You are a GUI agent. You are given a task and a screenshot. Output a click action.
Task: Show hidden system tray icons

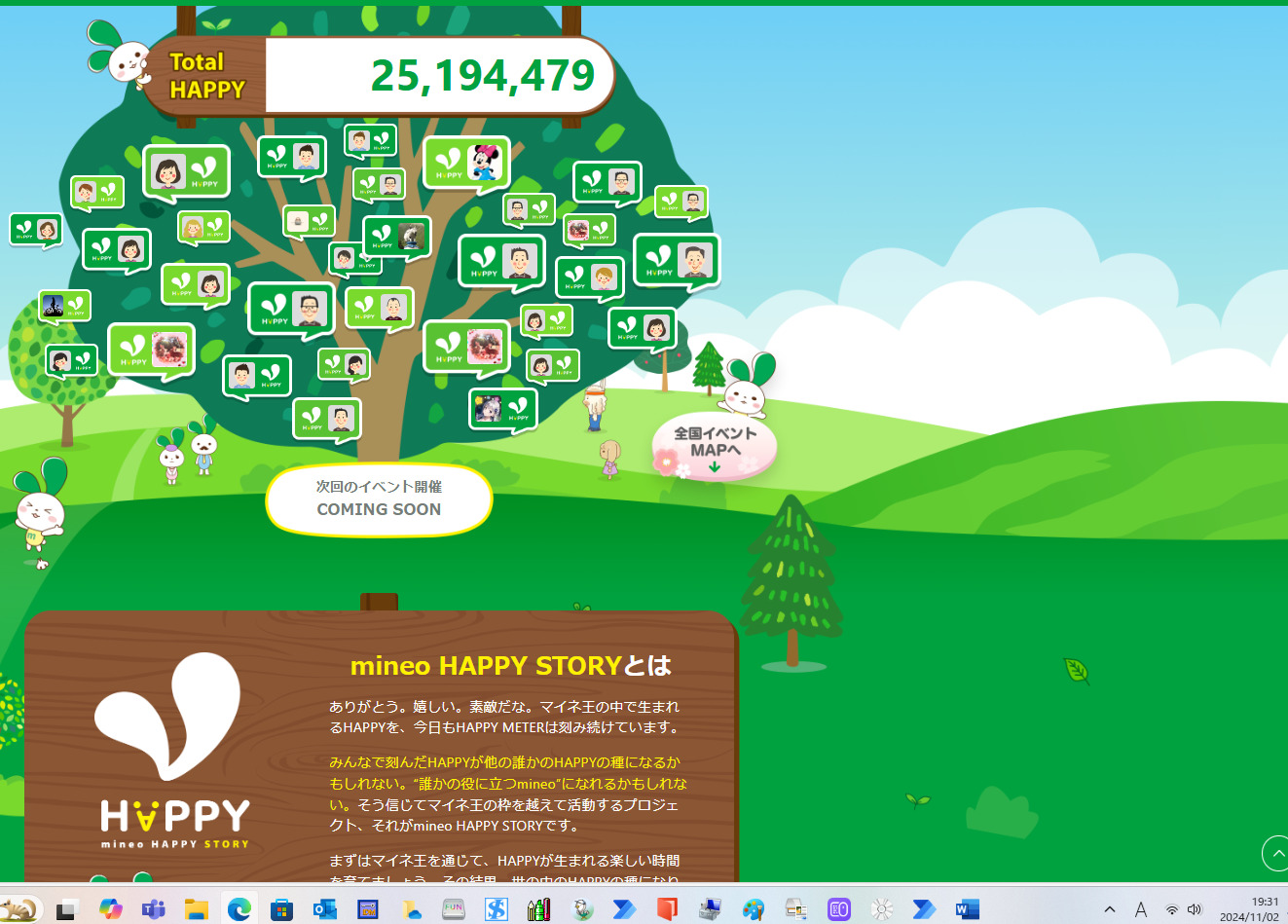(1109, 909)
